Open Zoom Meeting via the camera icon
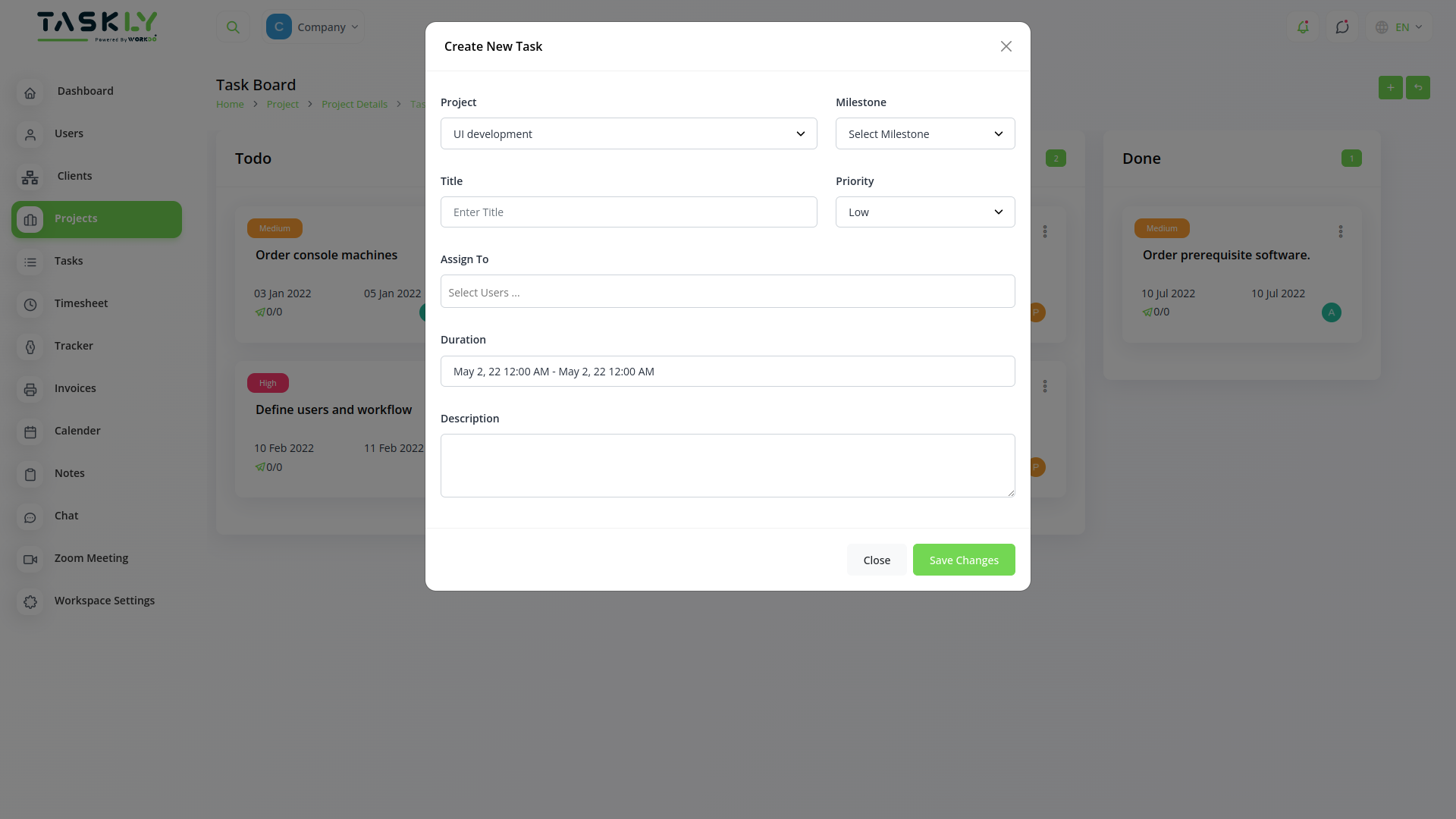 click(x=30, y=560)
